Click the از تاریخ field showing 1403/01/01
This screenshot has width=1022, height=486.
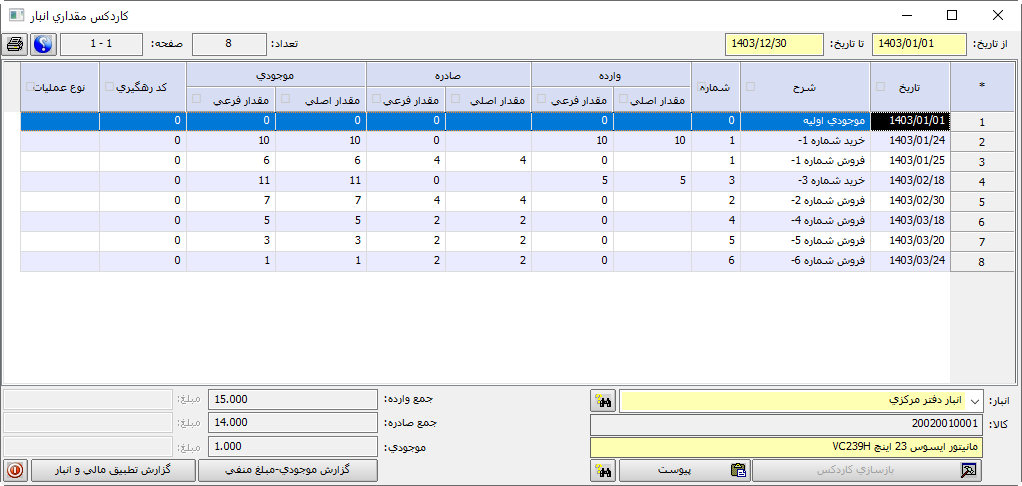(919, 44)
